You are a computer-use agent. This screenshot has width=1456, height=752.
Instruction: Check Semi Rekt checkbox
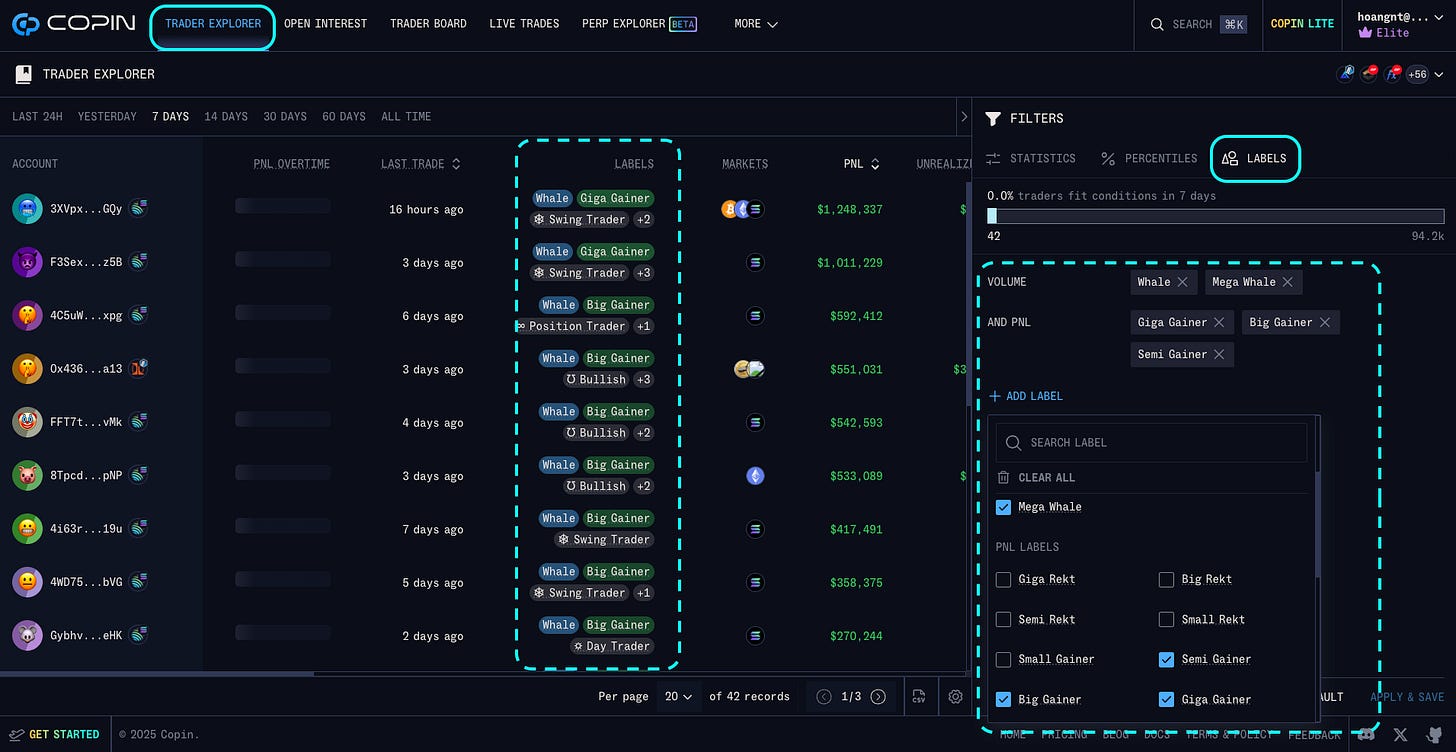[x=1003, y=619]
